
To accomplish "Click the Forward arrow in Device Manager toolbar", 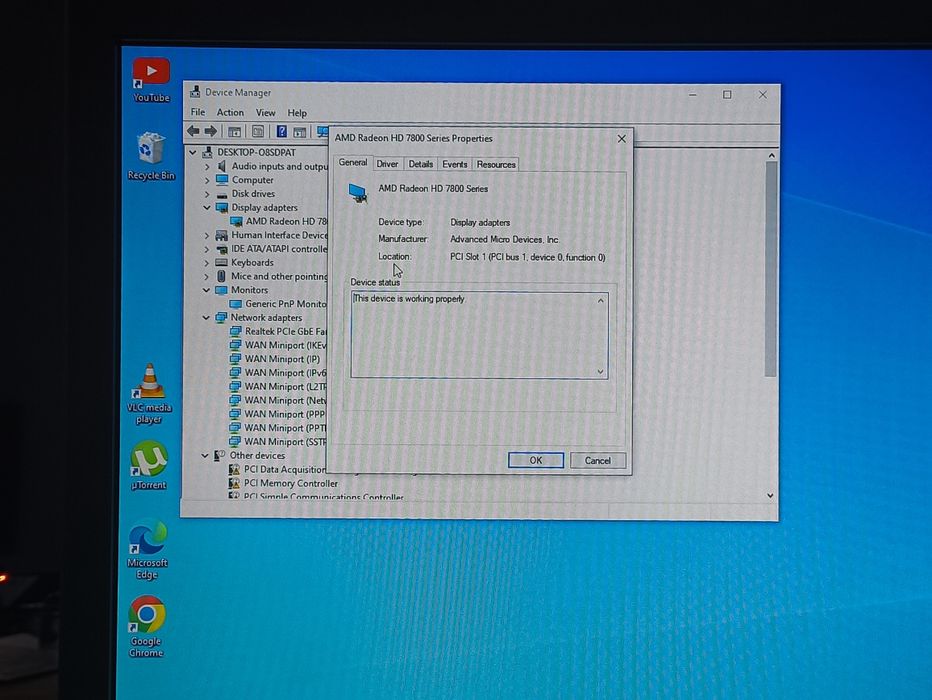I will 210,131.
